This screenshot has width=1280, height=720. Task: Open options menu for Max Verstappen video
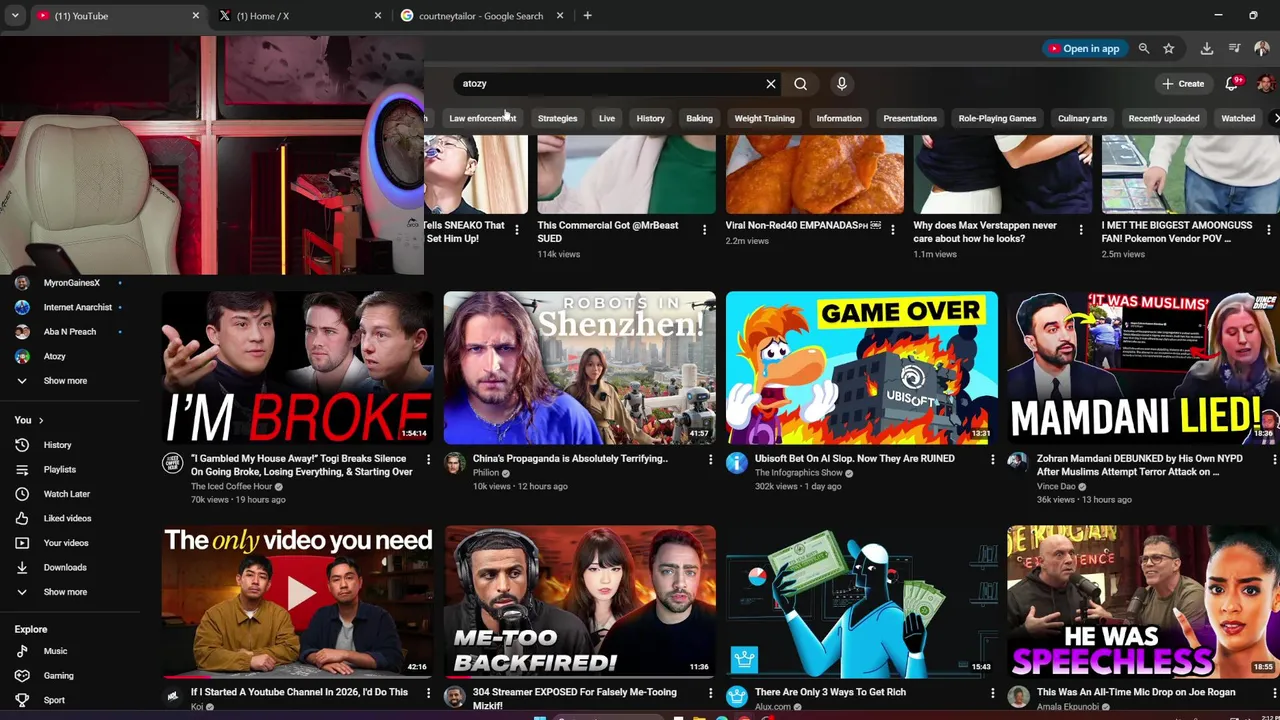pyautogui.click(x=1080, y=230)
